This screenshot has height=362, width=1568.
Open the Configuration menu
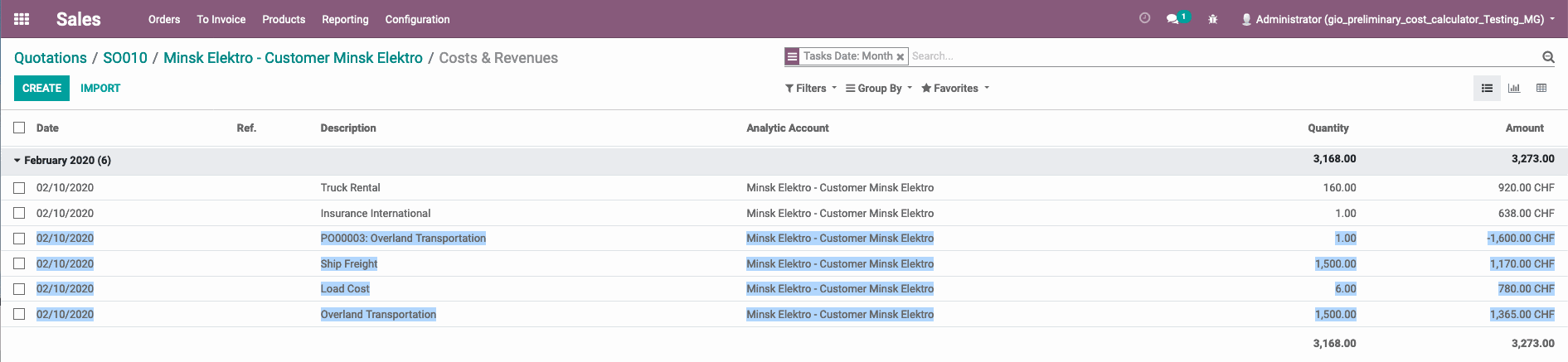[417, 19]
